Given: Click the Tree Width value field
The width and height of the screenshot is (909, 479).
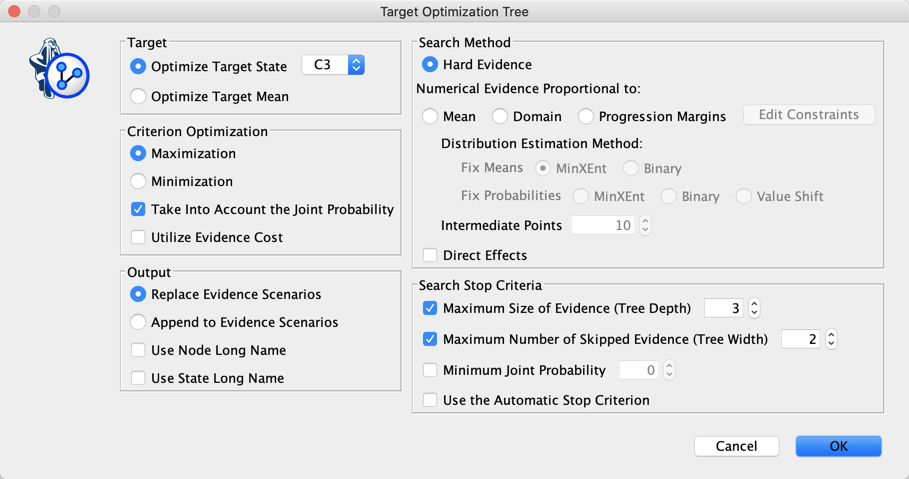Looking at the screenshot, I should click(801, 339).
